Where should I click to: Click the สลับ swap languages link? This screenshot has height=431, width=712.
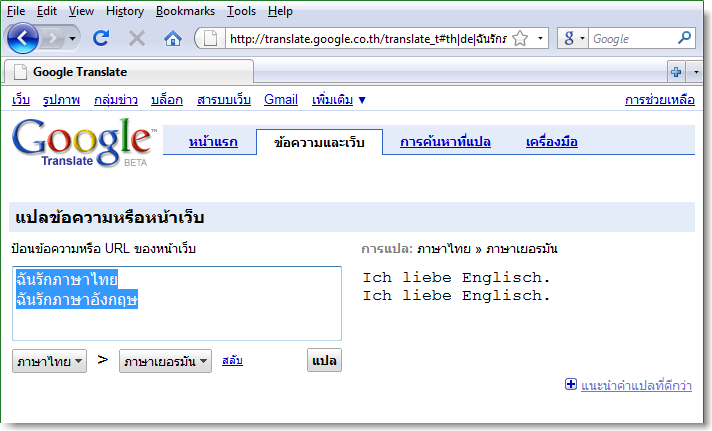[232, 361]
